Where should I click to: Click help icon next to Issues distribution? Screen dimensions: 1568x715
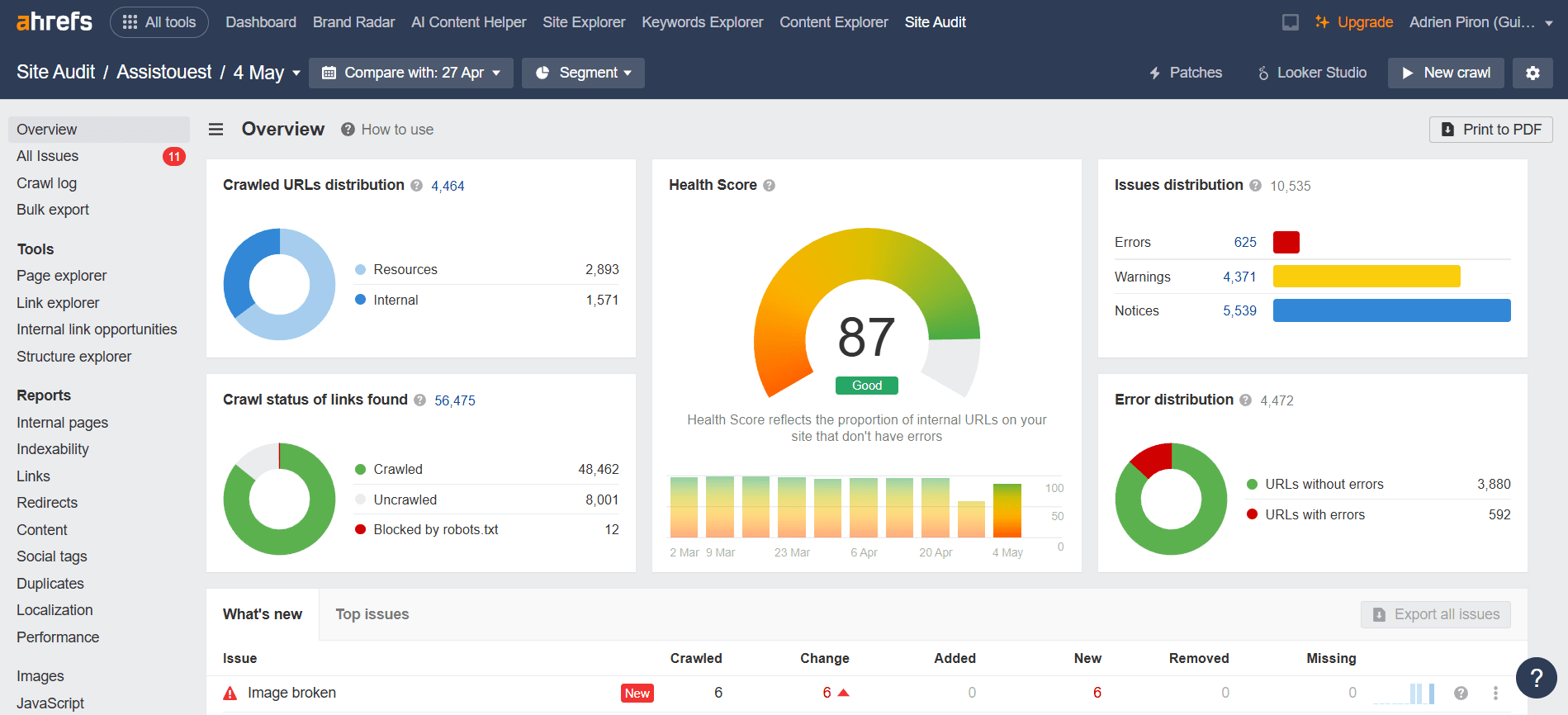(1255, 186)
